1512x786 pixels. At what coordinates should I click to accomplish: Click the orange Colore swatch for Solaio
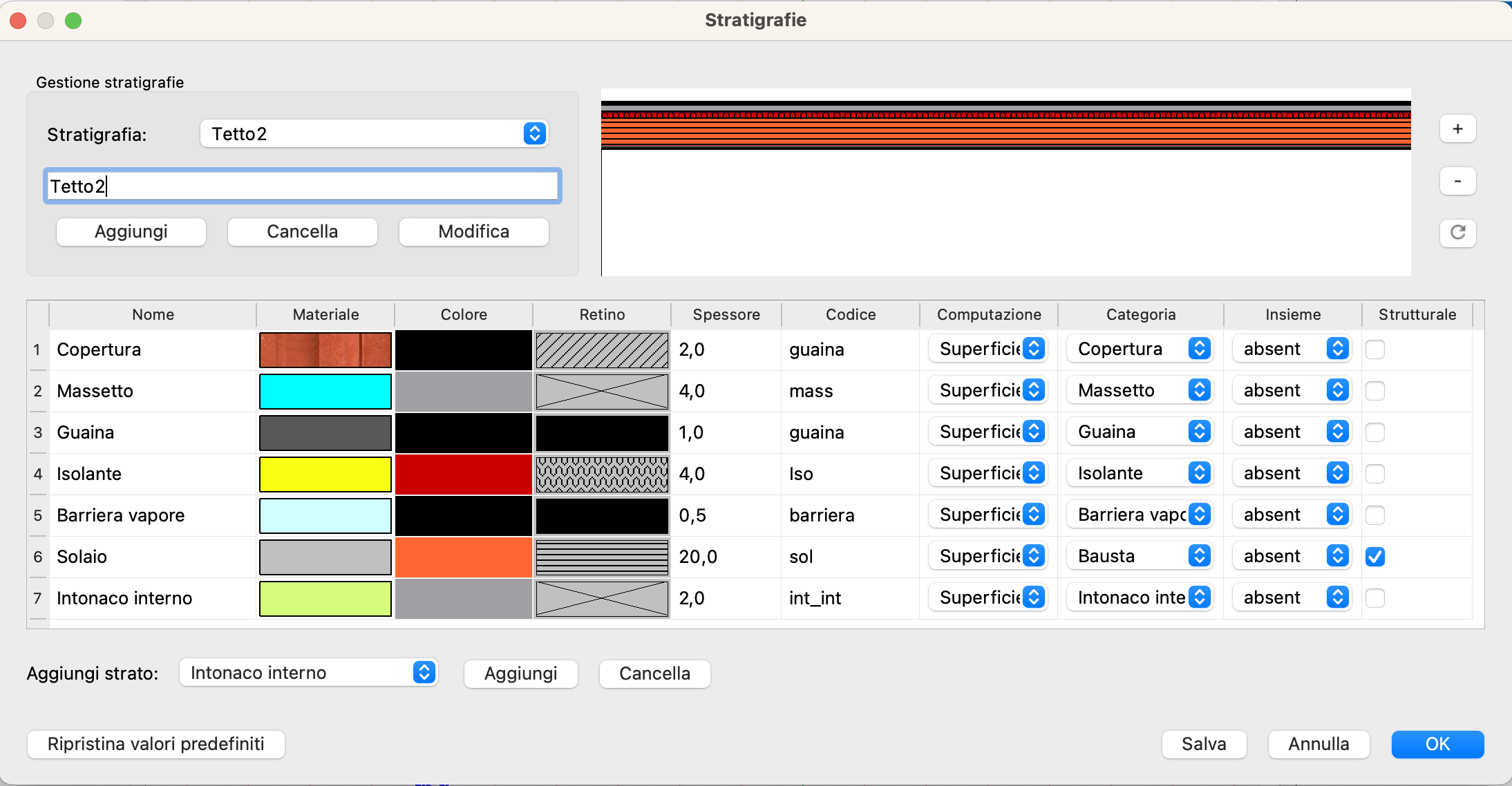(x=462, y=557)
